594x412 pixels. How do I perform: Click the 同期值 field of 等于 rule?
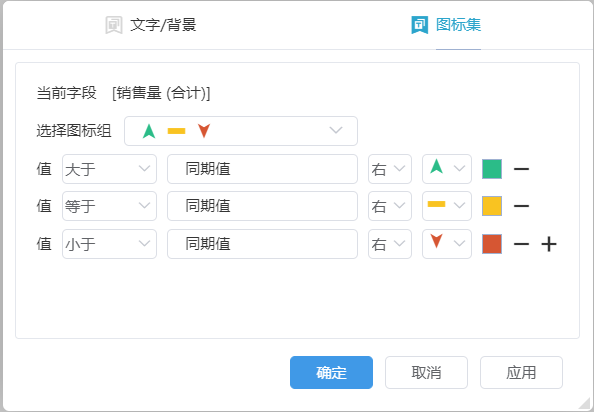click(x=263, y=206)
